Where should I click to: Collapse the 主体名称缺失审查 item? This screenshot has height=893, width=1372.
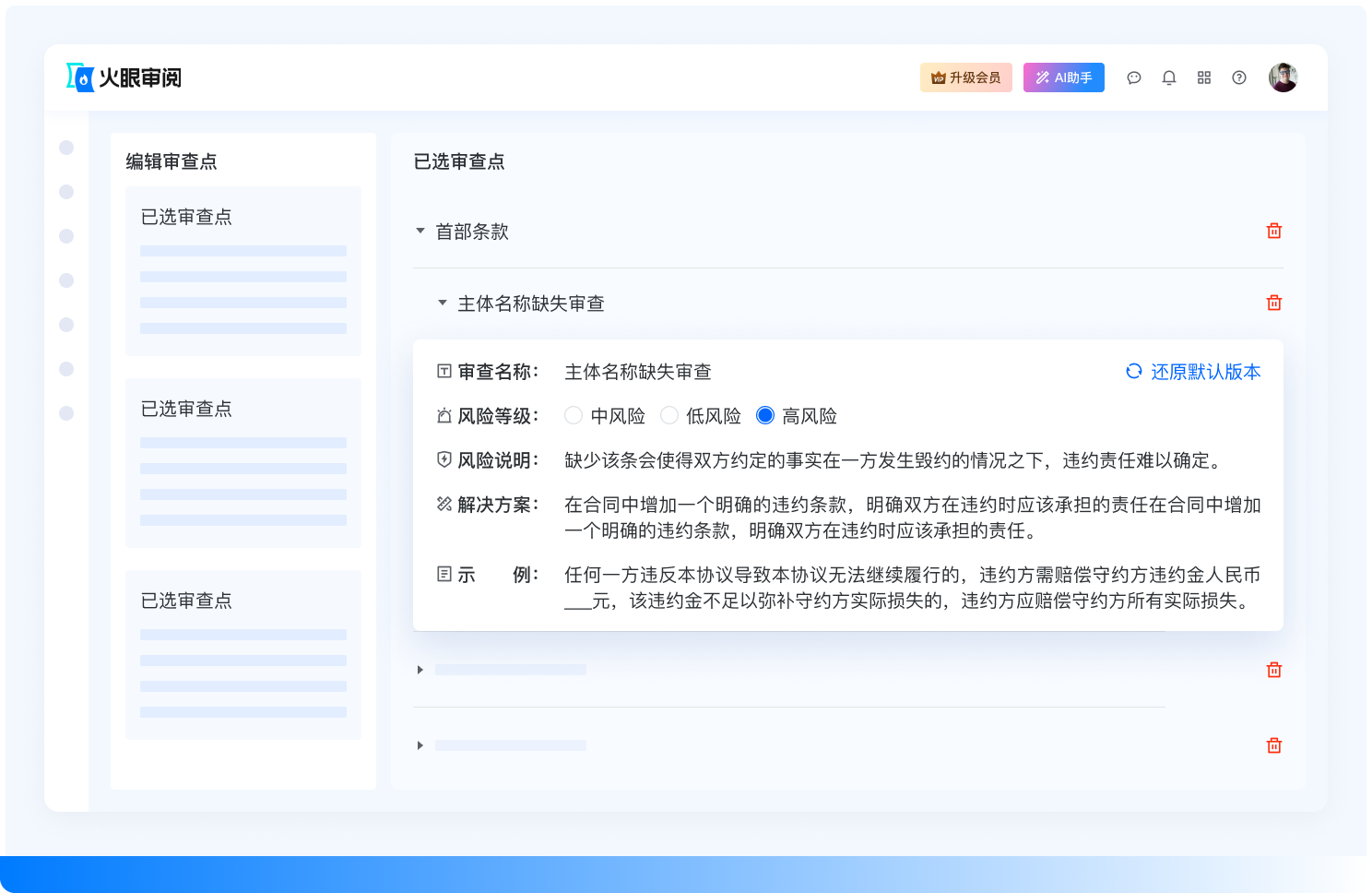tap(443, 303)
